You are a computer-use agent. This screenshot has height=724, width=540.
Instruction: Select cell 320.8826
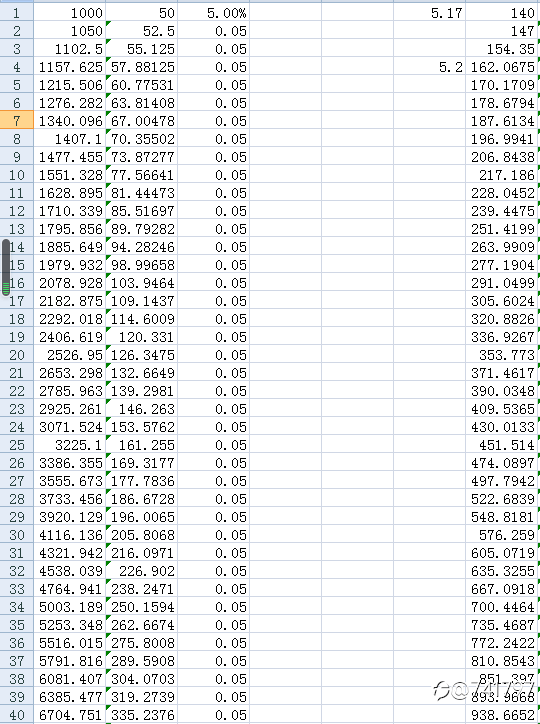click(502, 319)
